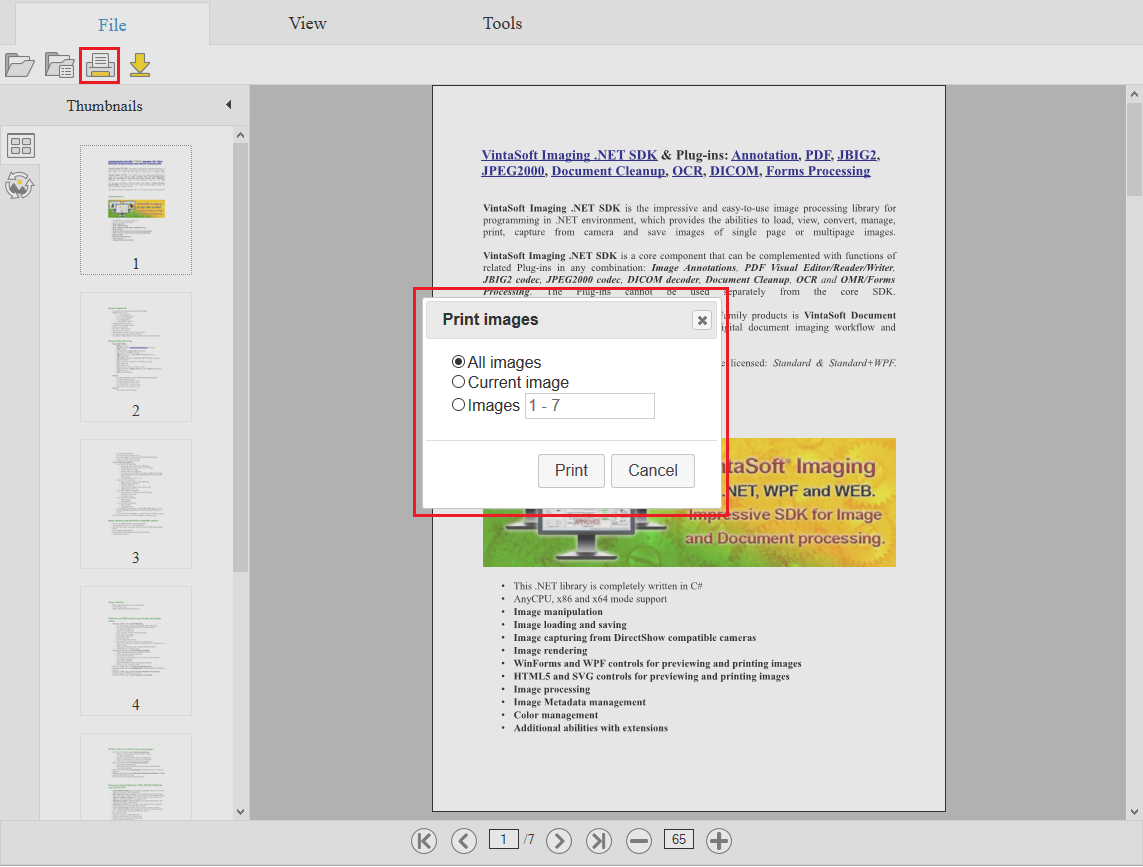Select the Images range radio button
Image resolution: width=1143 pixels, height=867 pixels.
(x=458, y=404)
